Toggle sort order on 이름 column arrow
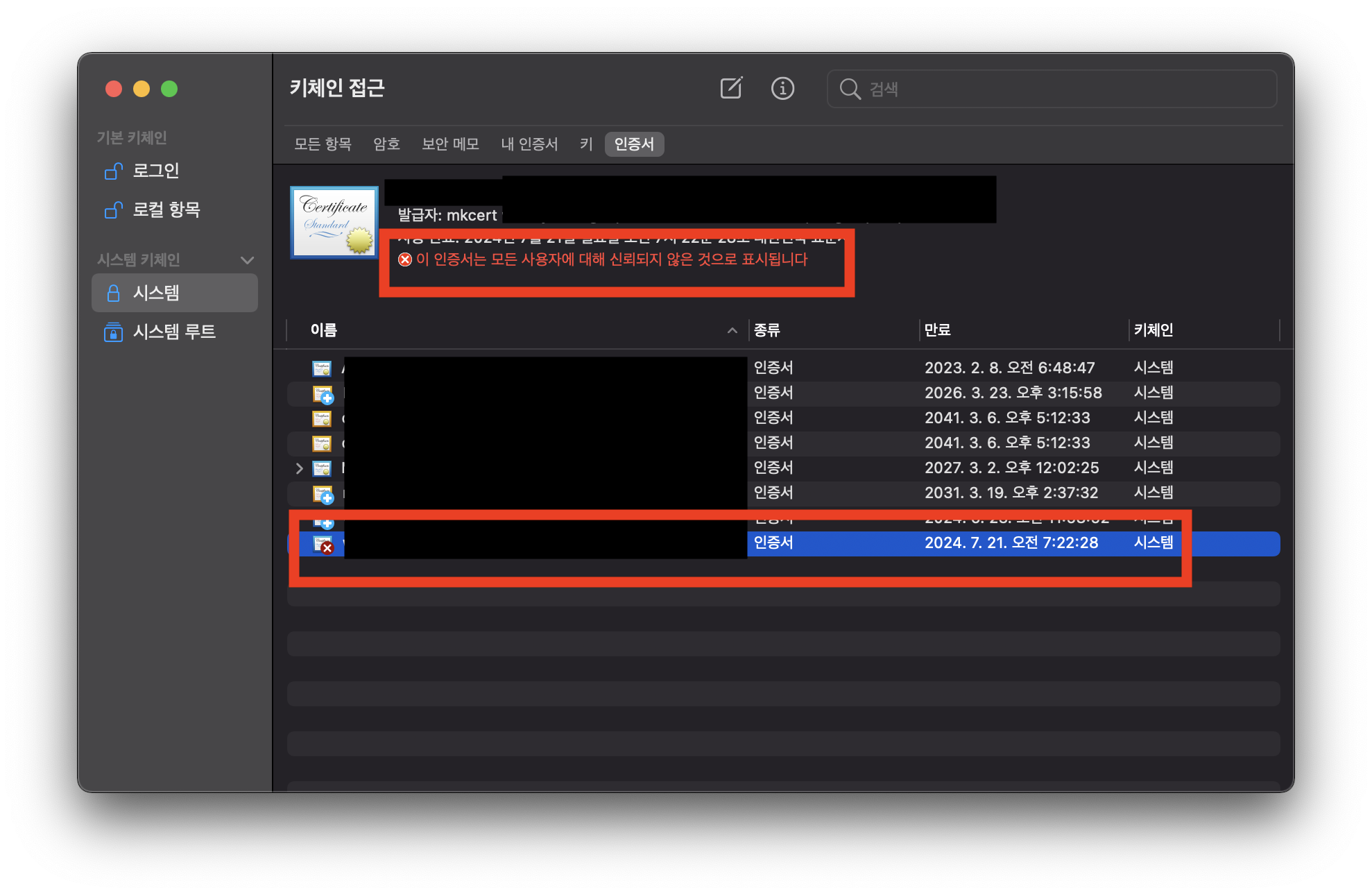 732,330
